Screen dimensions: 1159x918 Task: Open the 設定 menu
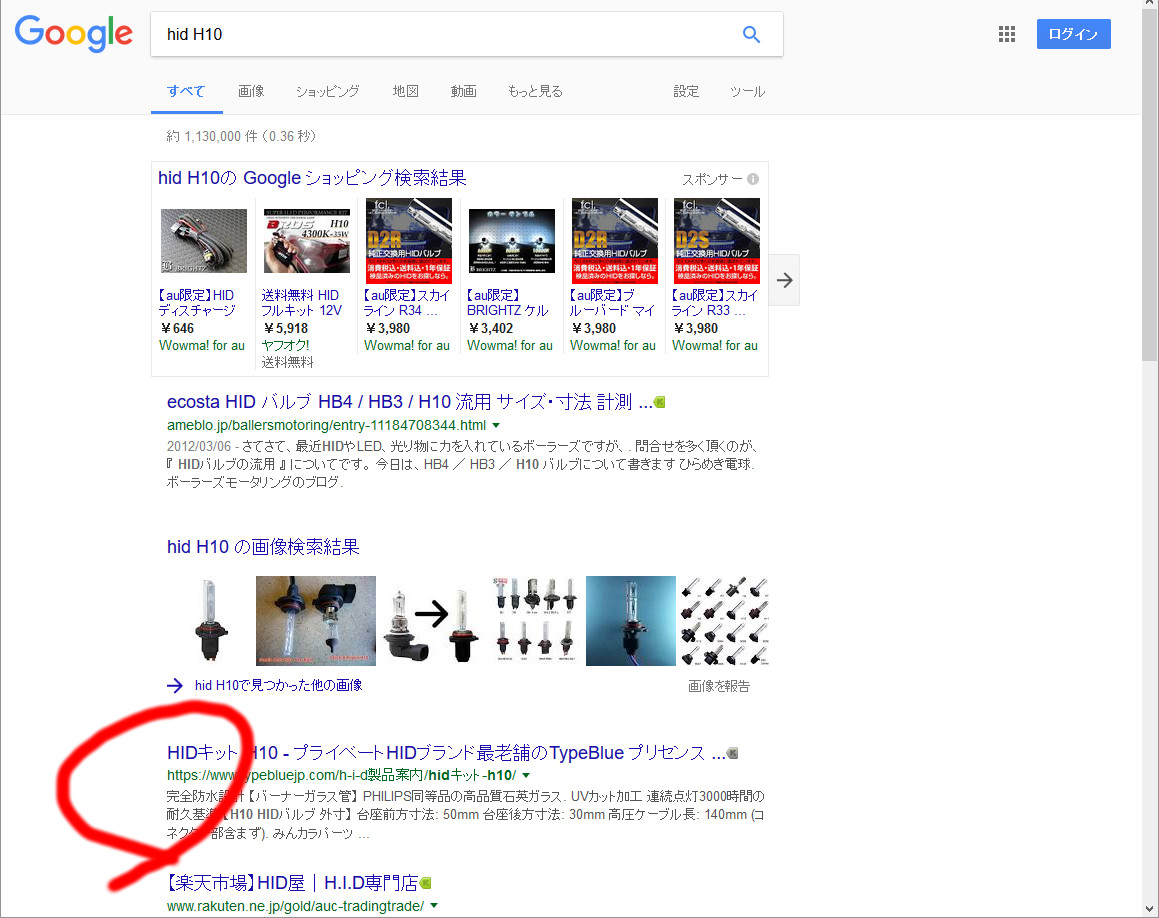(x=686, y=91)
